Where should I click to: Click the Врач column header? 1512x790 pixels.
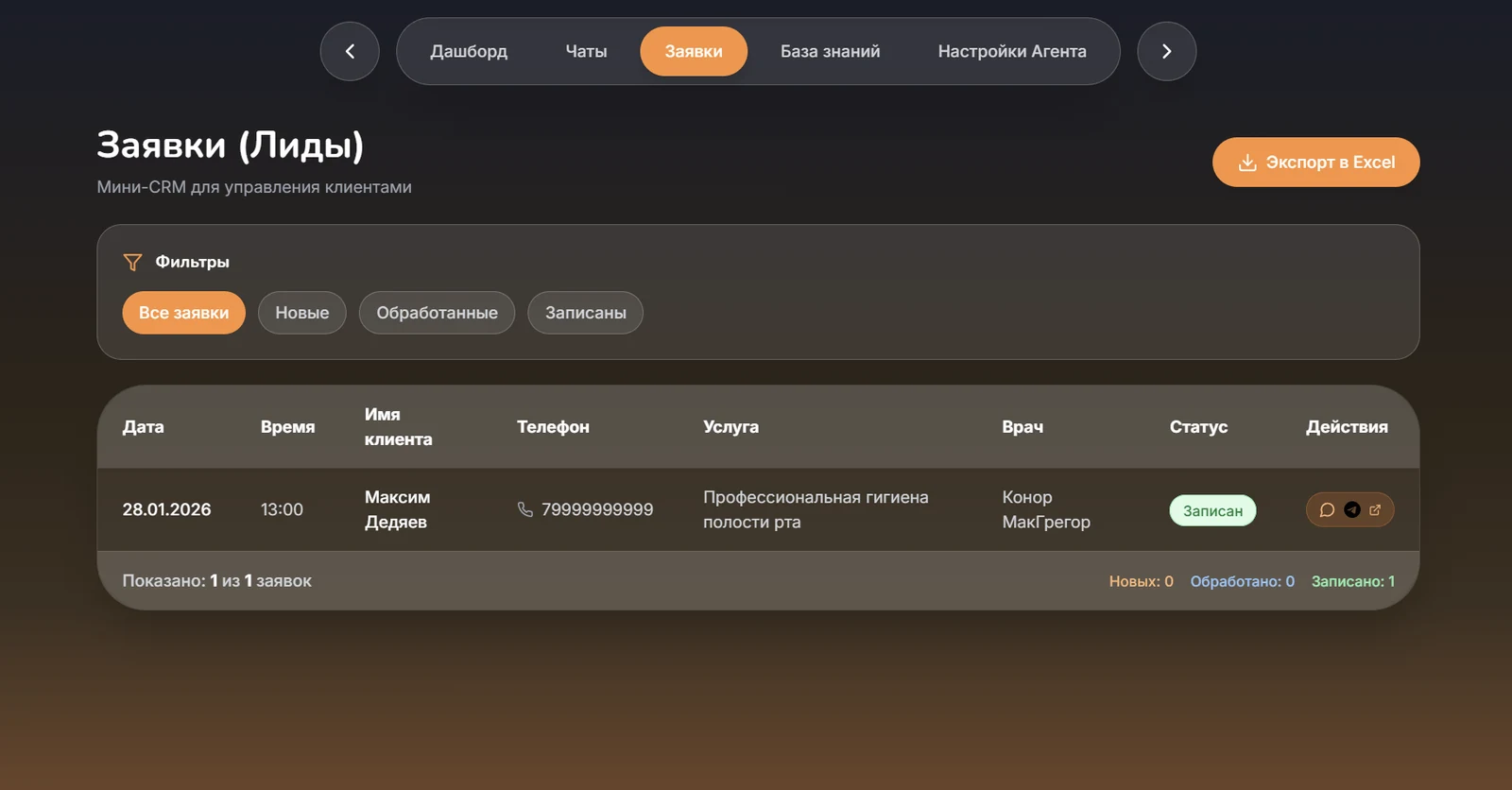coord(1022,426)
